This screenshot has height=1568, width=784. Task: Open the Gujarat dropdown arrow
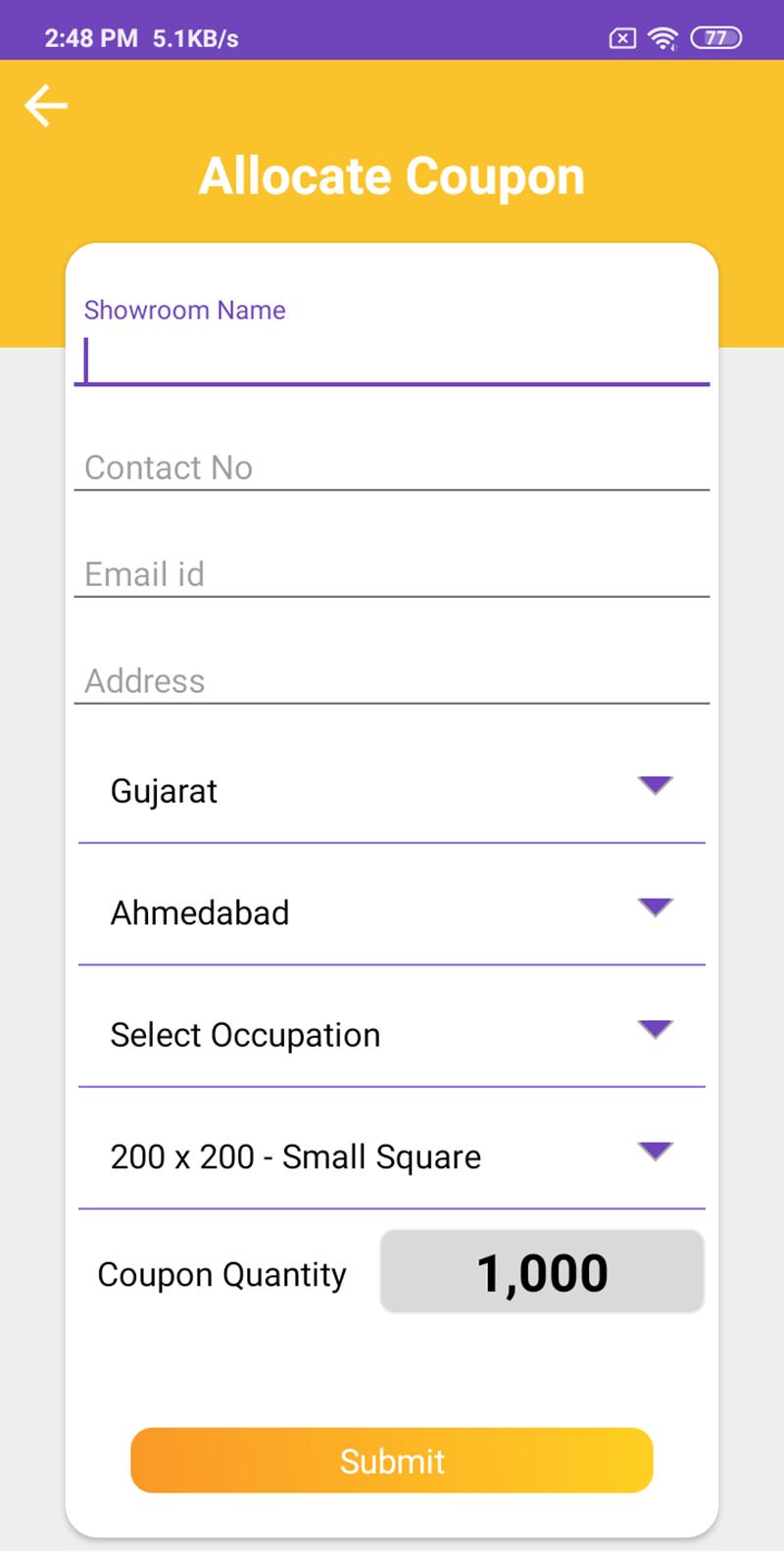pyautogui.click(x=655, y=785)
